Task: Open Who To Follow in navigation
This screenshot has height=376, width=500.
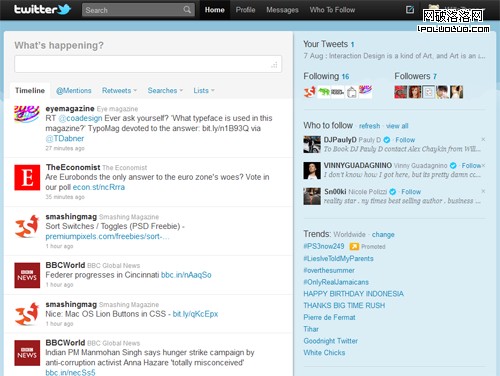Action: pyautogui.click(x=332, y=10)
